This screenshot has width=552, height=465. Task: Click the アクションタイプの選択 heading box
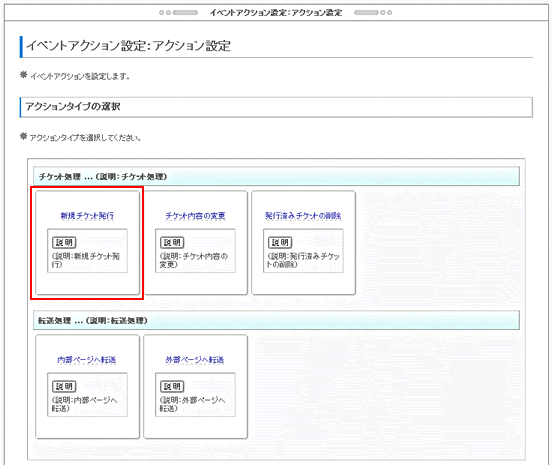point(276,107)
